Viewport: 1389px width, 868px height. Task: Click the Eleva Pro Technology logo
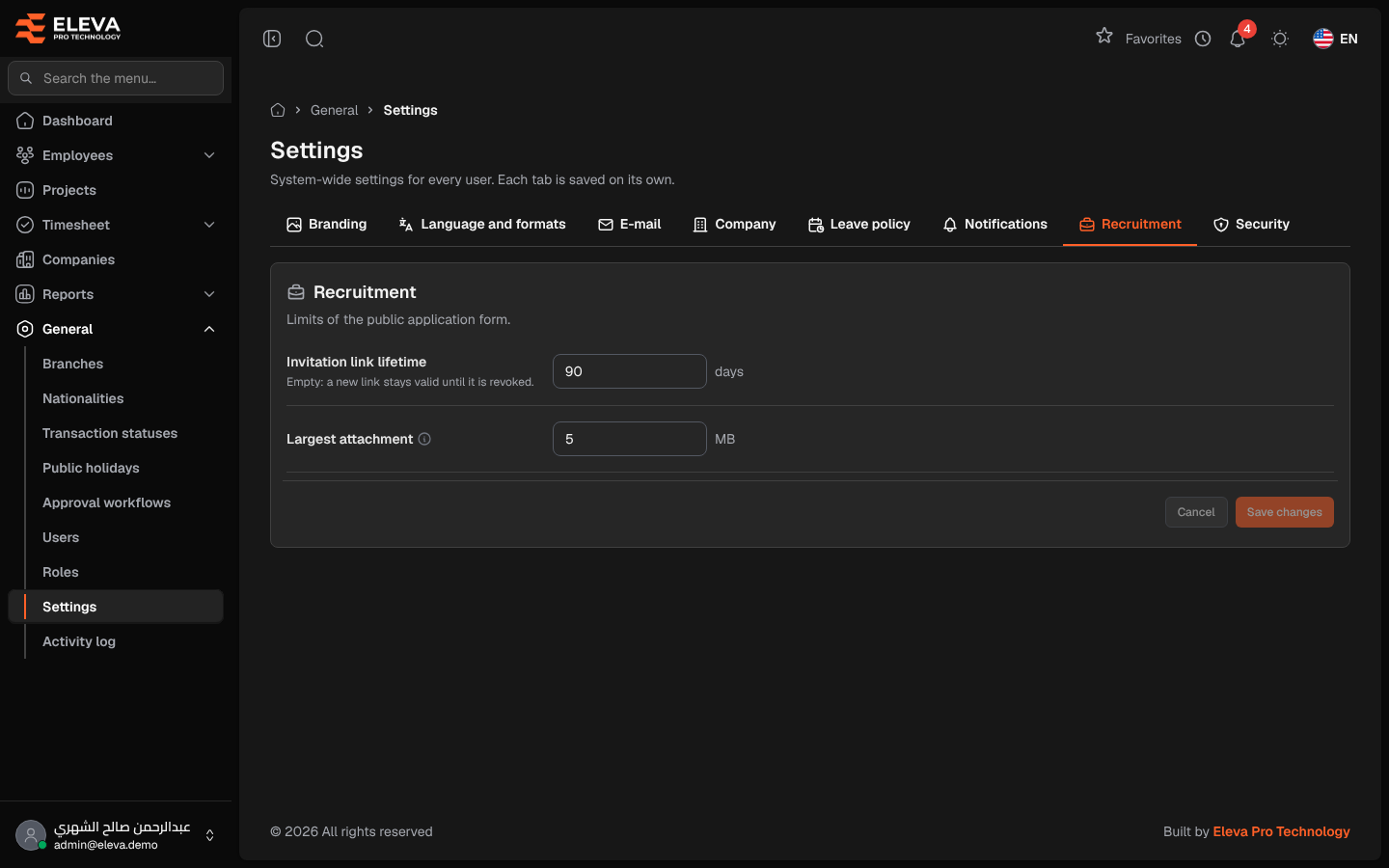point(68,28)
